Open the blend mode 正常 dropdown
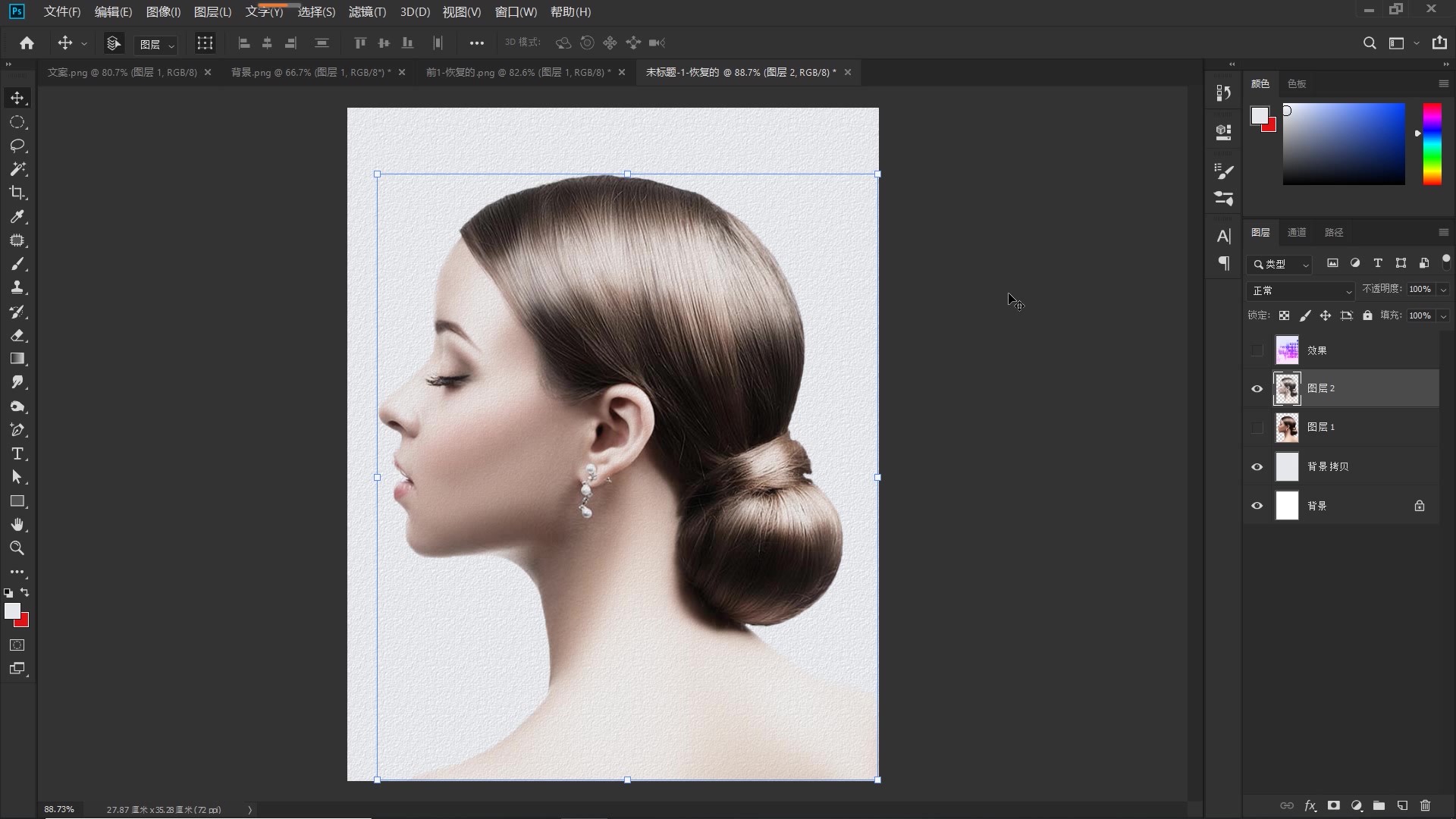Screen dimensions: 1456x819 pyautogui.click(x=1301, y=290)
